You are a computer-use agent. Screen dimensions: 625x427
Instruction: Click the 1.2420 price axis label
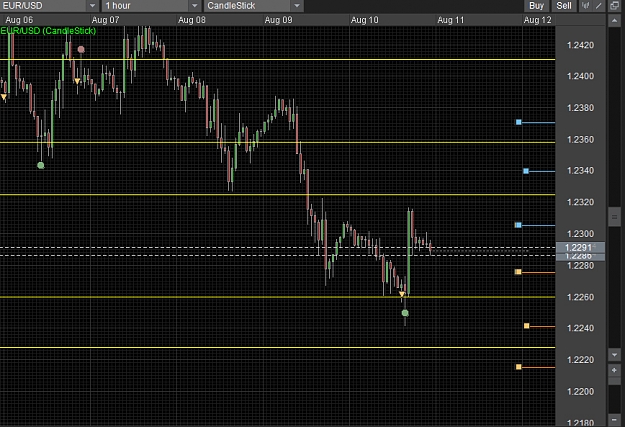click(x=580, y=45)
